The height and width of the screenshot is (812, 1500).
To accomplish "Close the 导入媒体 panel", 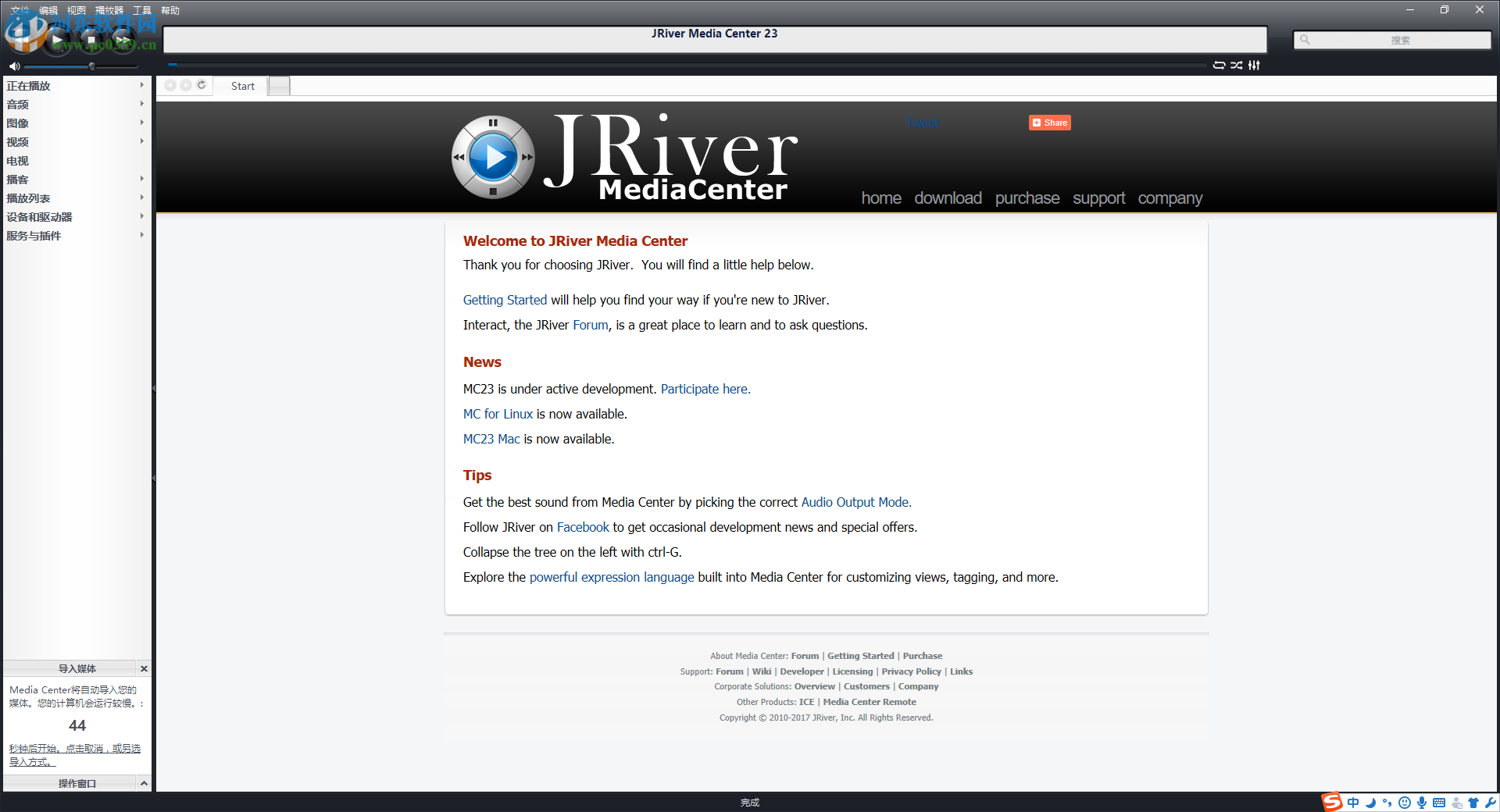I will click(144, 668).
